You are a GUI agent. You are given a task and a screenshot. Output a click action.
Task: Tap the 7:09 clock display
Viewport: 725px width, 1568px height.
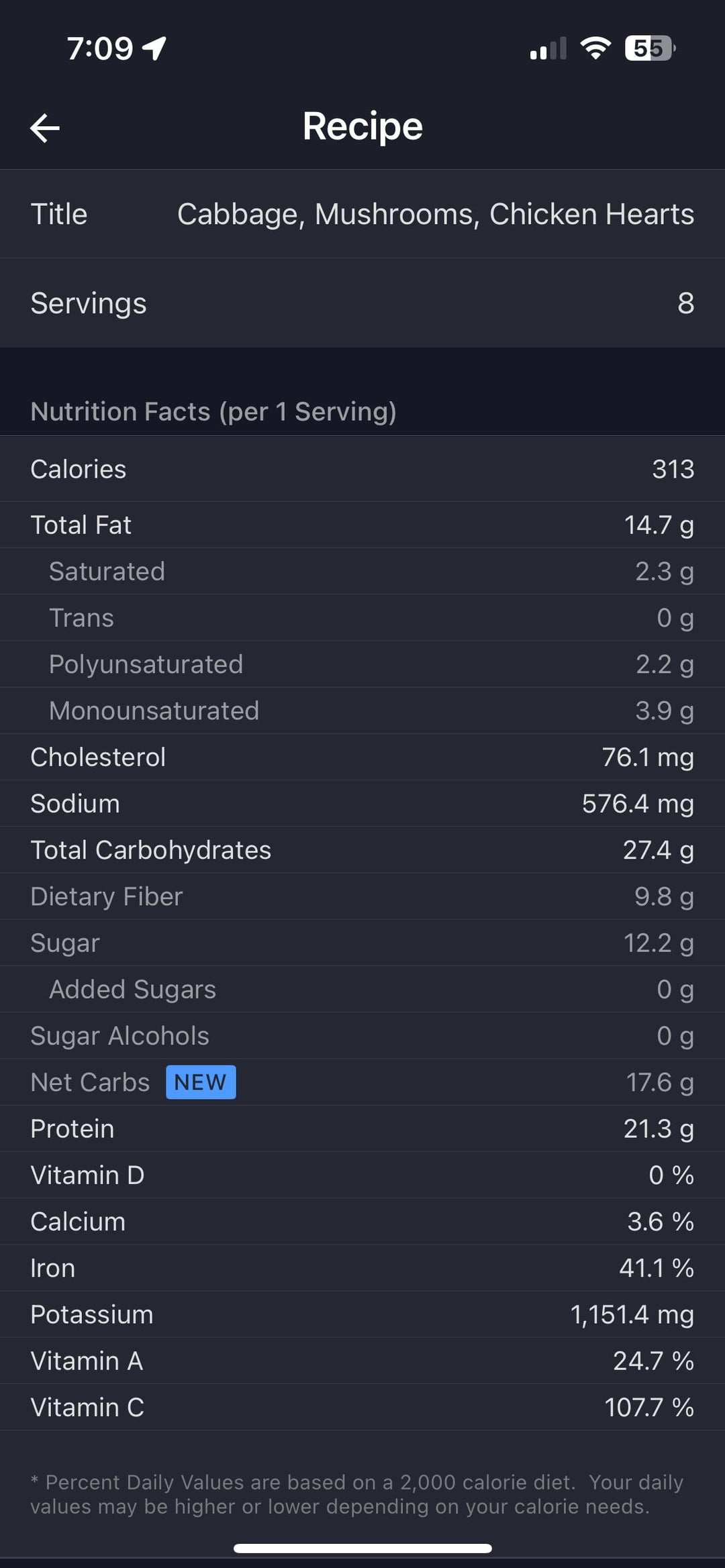pos(100,48)
